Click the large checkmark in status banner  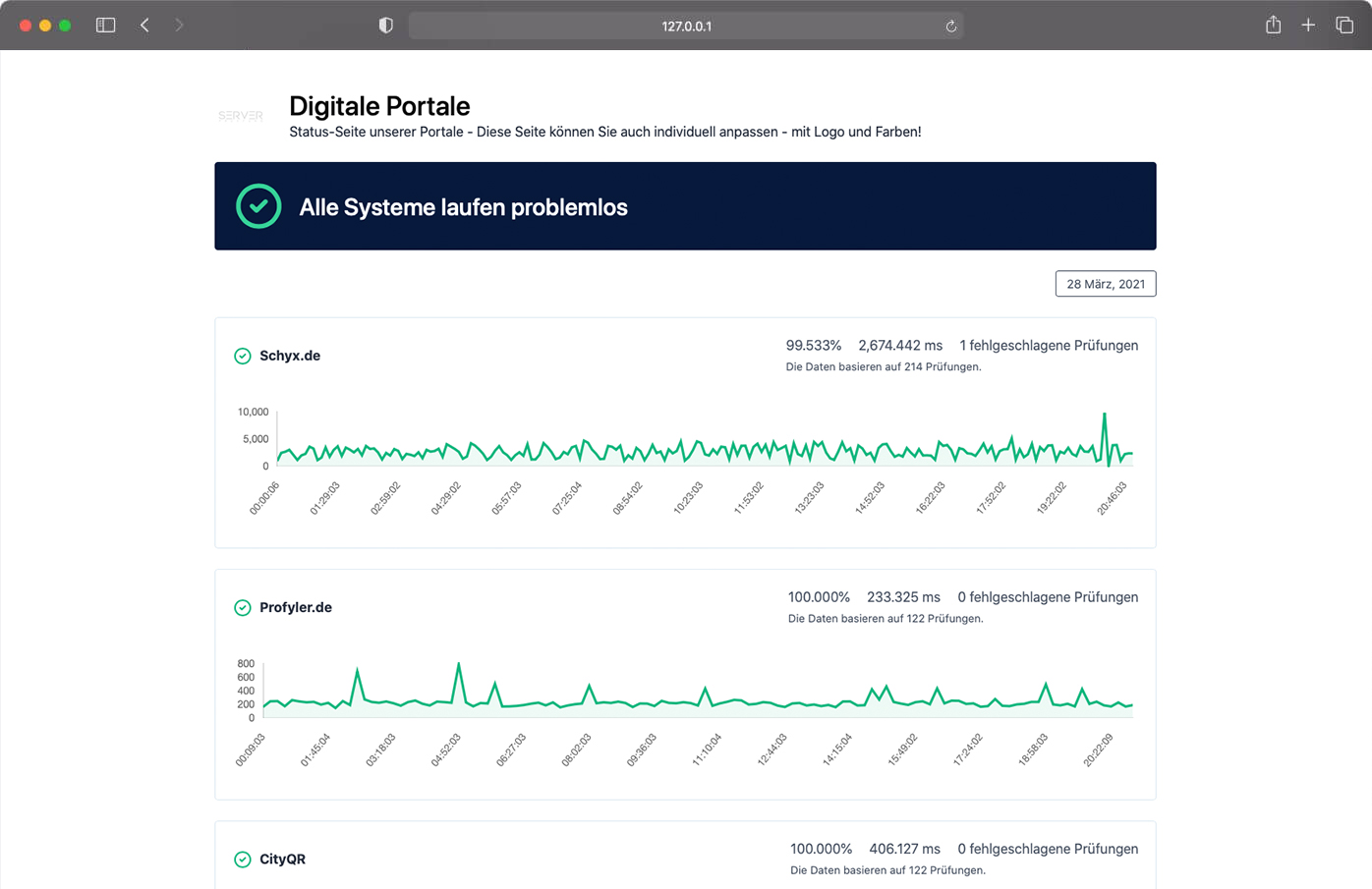coord(258,206)
